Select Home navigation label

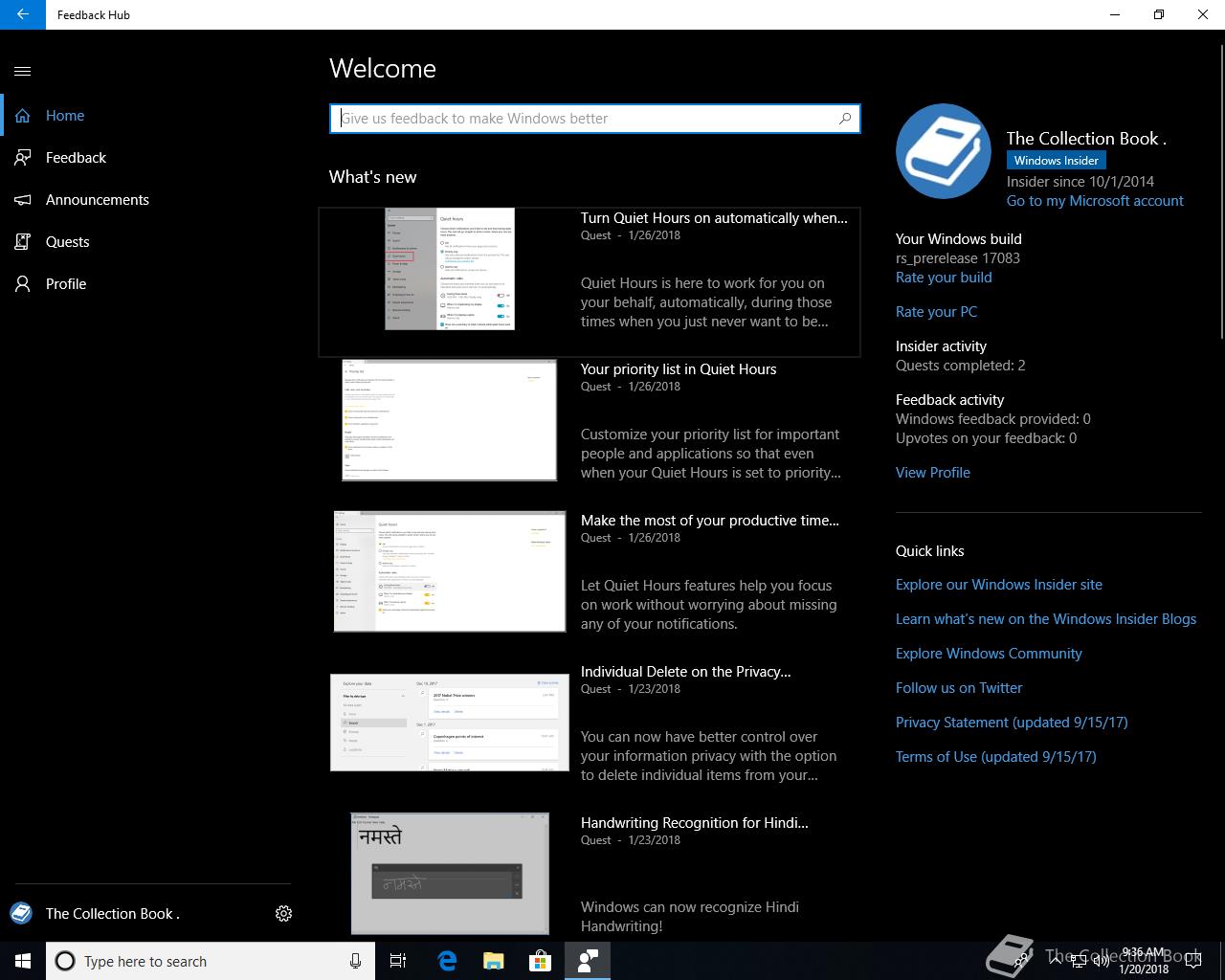coord(65,116)
